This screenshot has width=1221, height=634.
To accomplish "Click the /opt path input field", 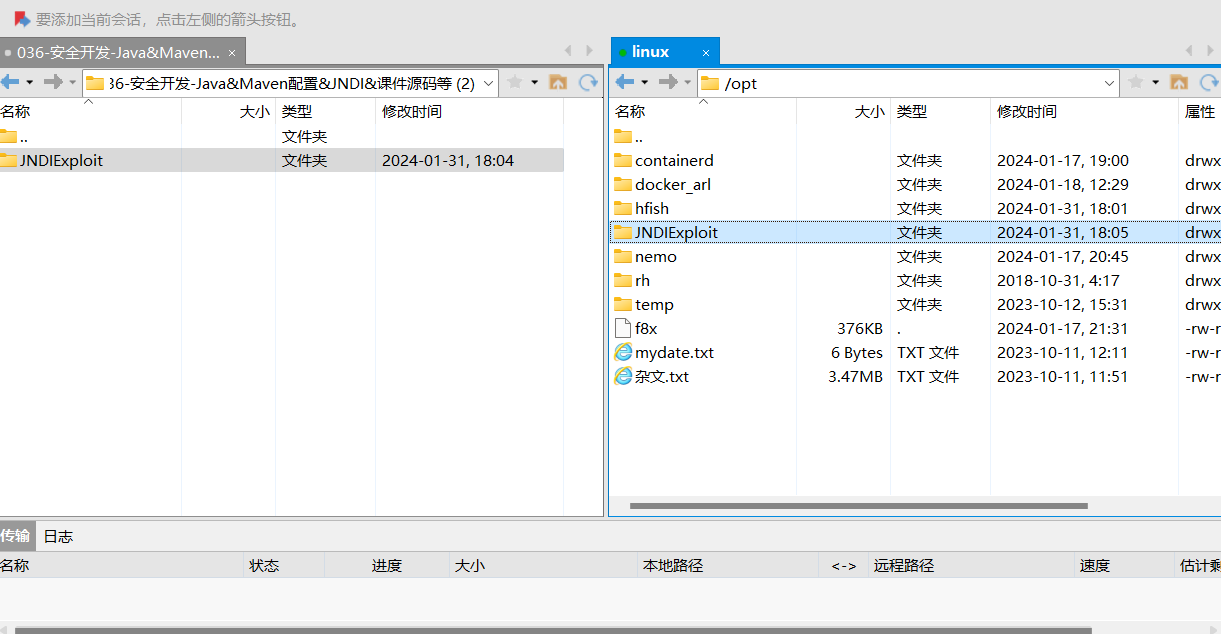I will click(908, 83).
